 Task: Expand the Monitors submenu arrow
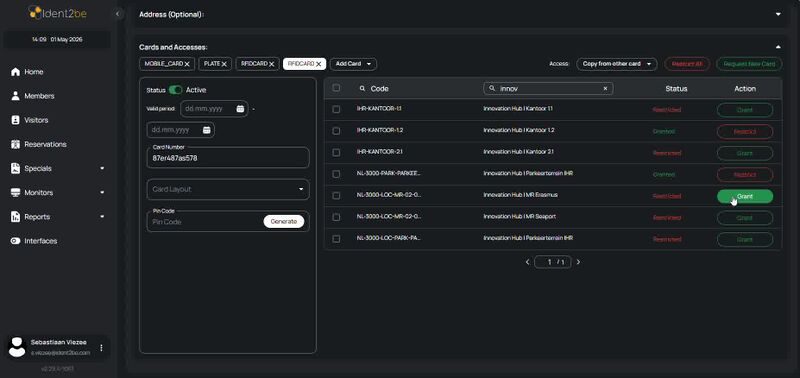102,193
